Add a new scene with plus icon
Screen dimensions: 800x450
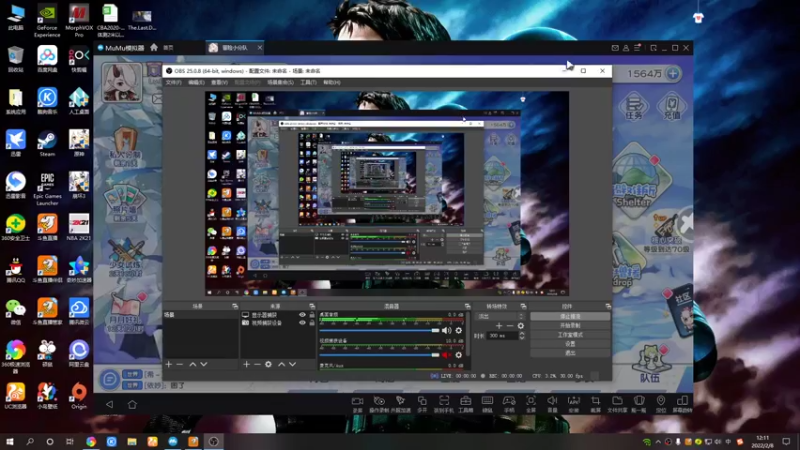coord(169,364)
